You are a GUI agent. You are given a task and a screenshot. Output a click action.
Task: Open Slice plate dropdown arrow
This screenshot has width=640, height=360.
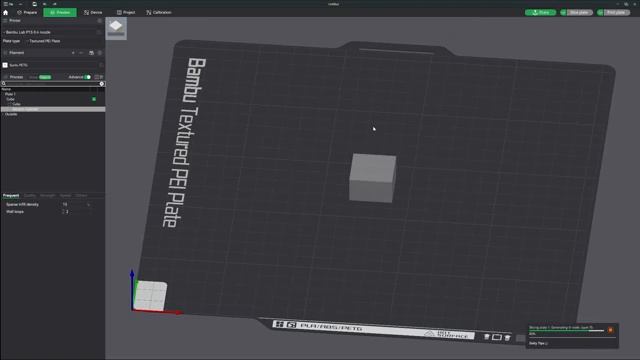pyautogui.click(x=563, y=12)
